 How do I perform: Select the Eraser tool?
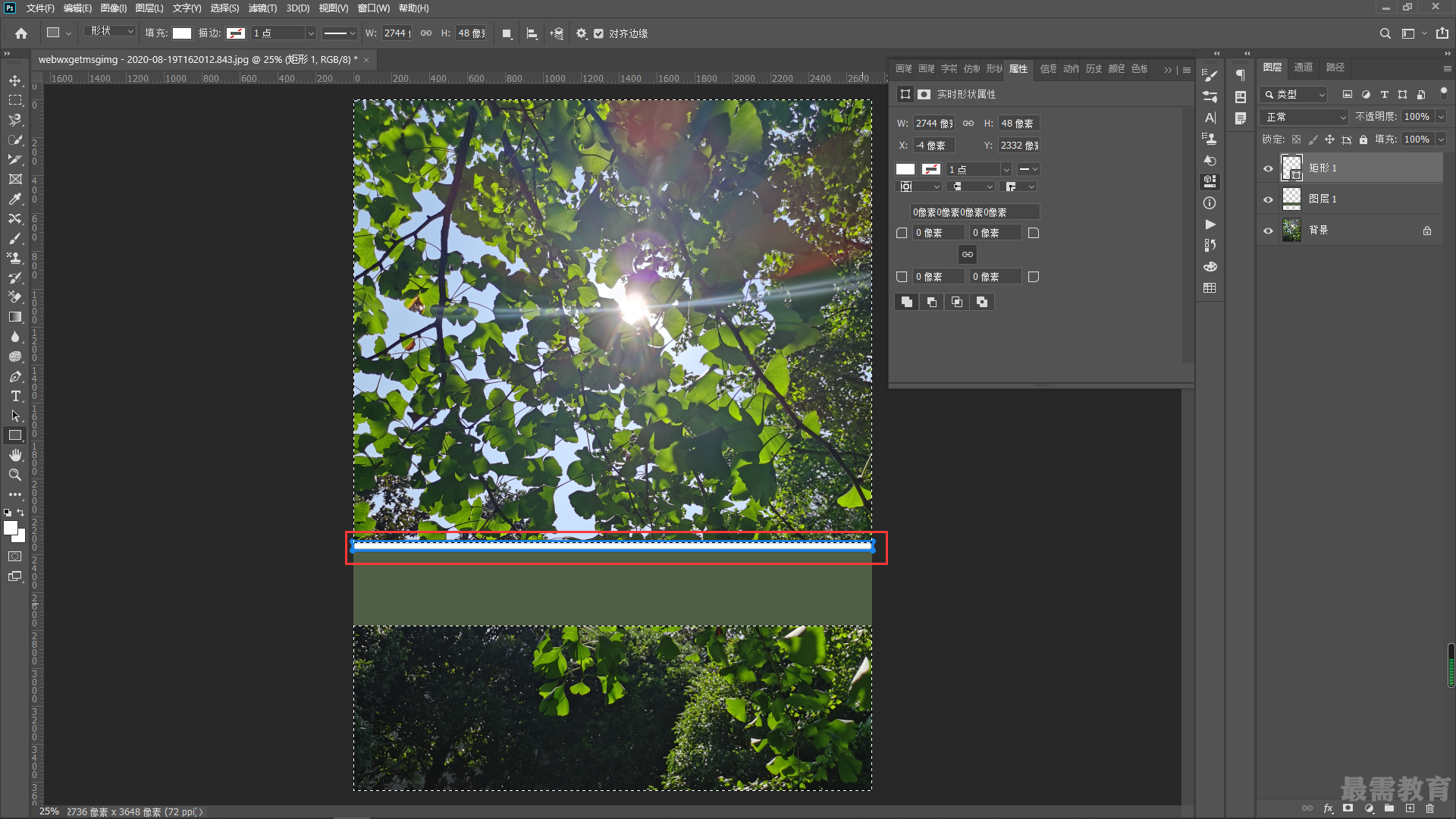click(15, 297)
